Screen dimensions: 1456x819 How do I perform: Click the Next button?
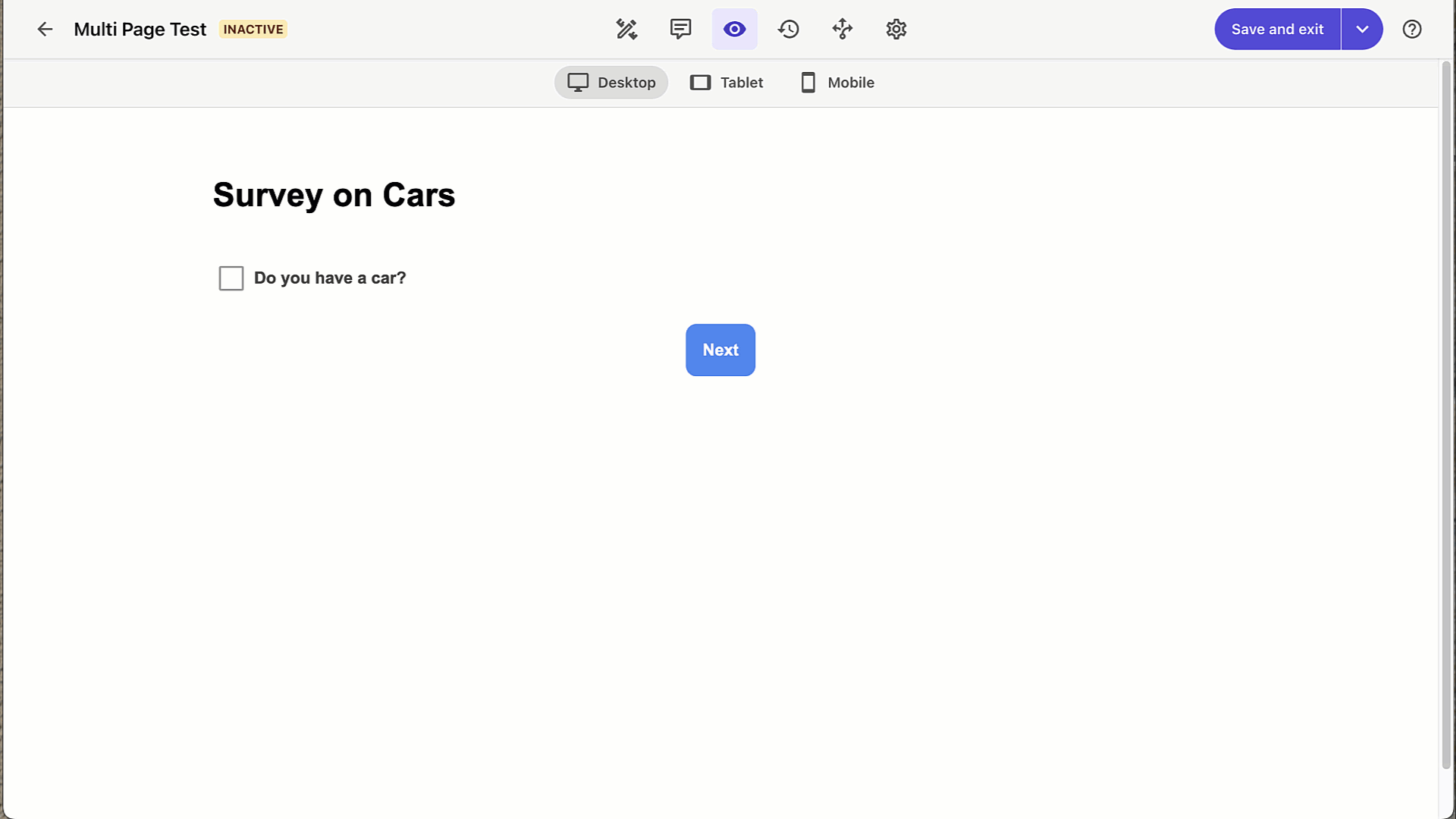point(720,349)
